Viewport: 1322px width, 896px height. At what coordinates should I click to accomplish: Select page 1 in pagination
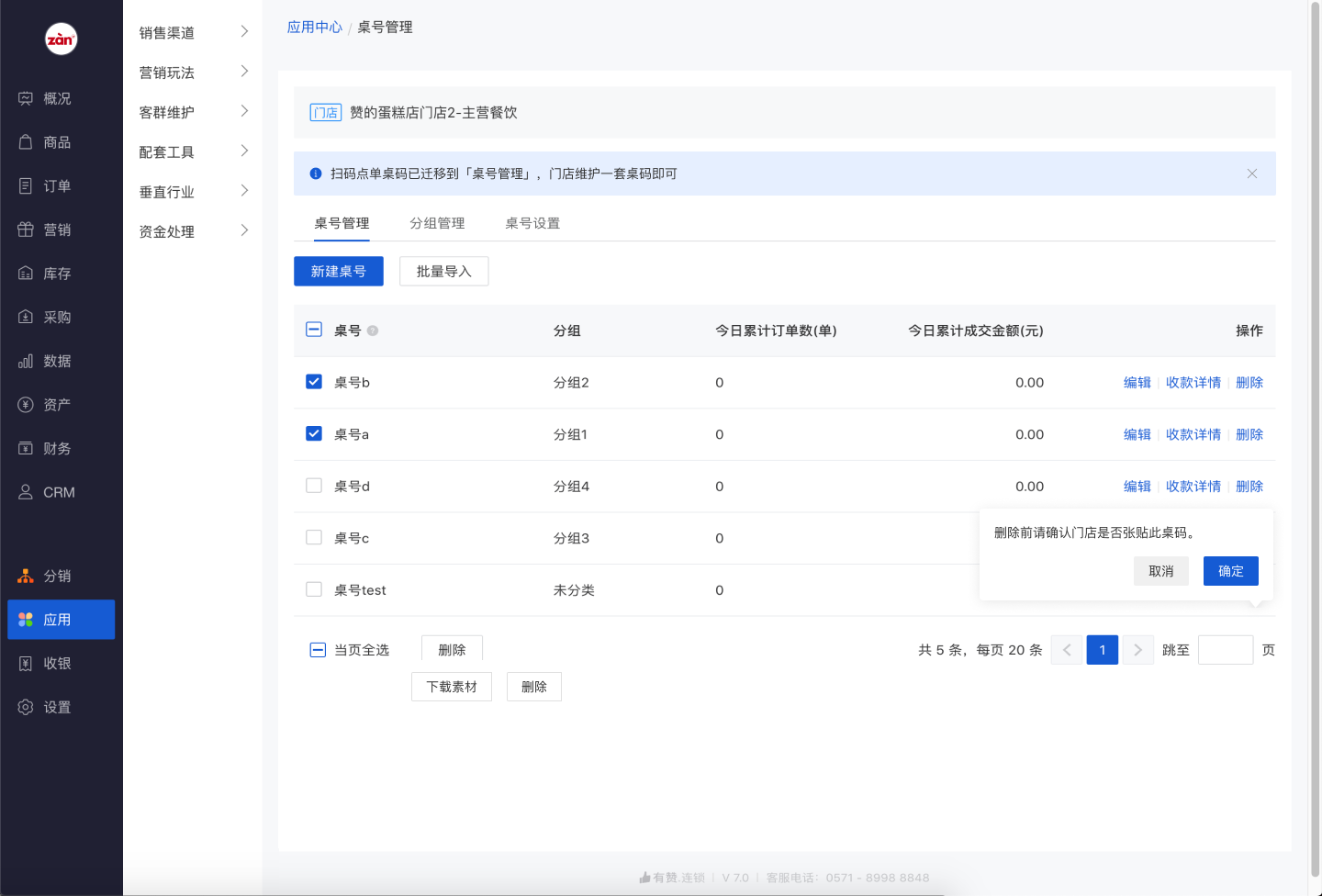pos(1103,650)
